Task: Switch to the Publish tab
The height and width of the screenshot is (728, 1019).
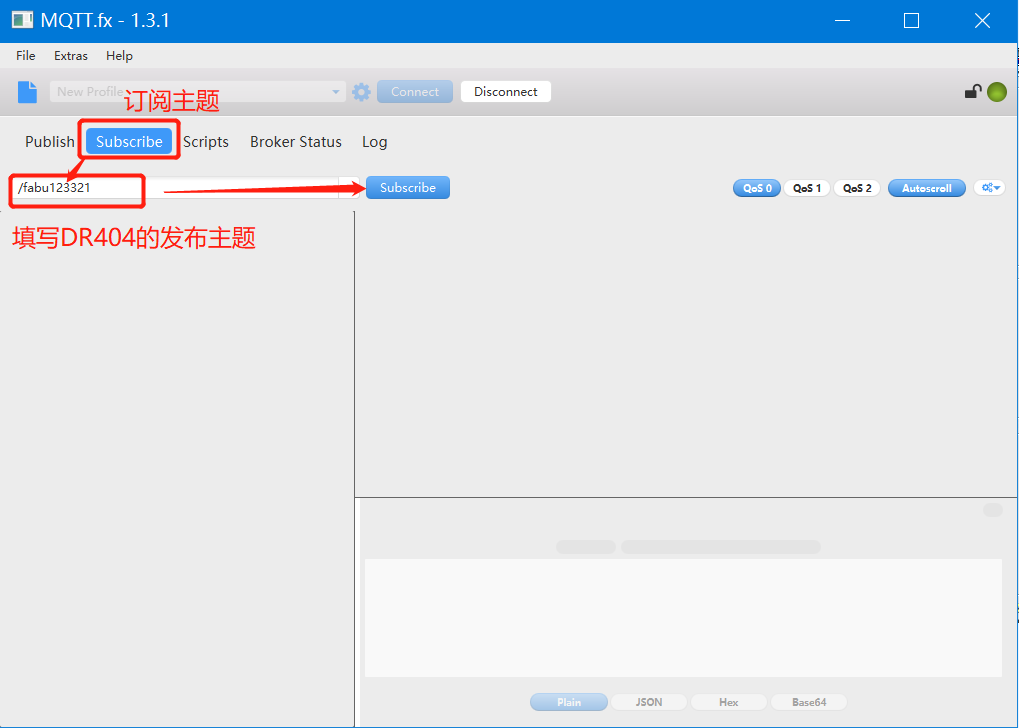Action: tap(50, 142)
